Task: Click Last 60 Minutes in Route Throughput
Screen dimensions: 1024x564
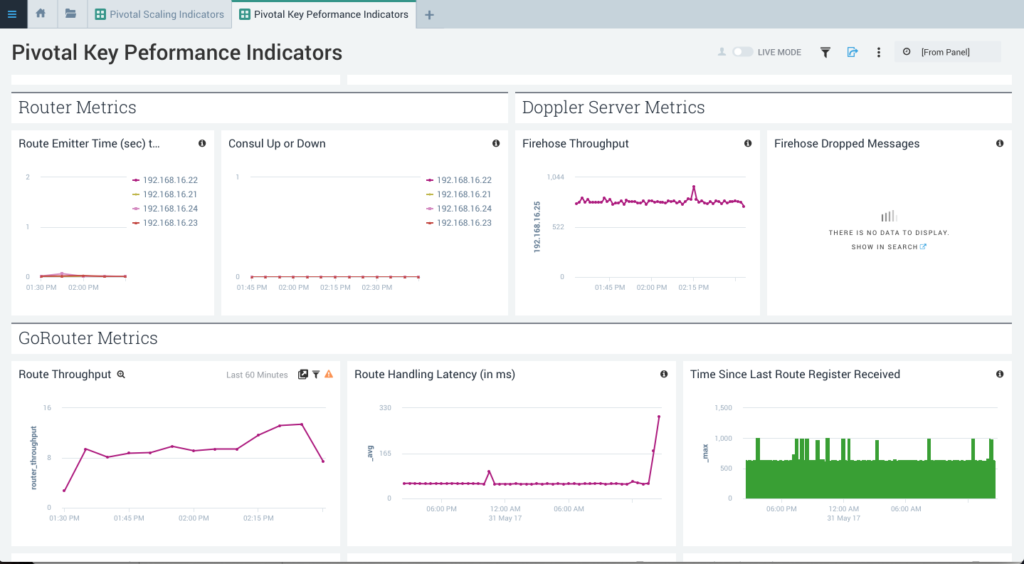Action: point(257,375)
